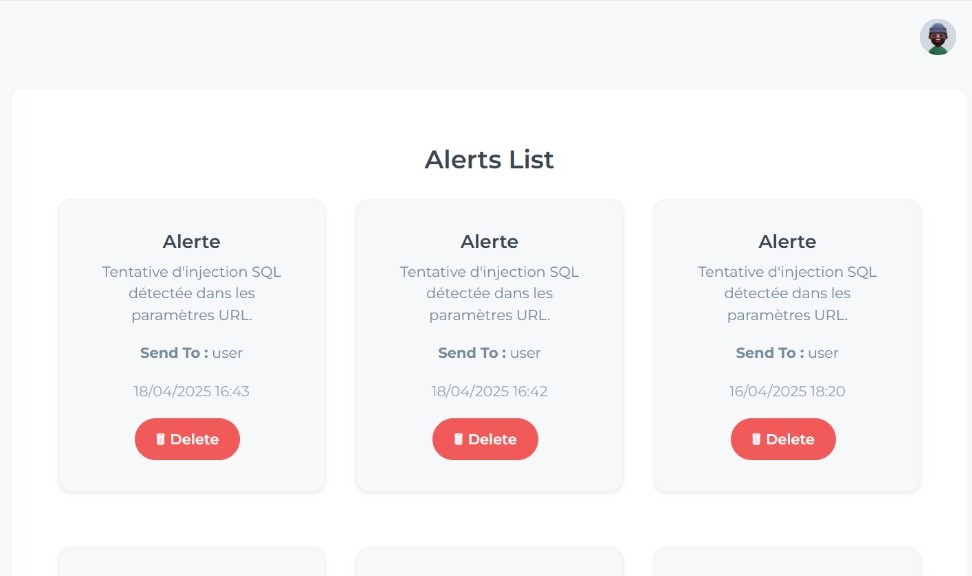Viewport: 972px width, 576px height.
Task: Select the Alerte title of the 18:20 card
Action: tap(787, 241)
